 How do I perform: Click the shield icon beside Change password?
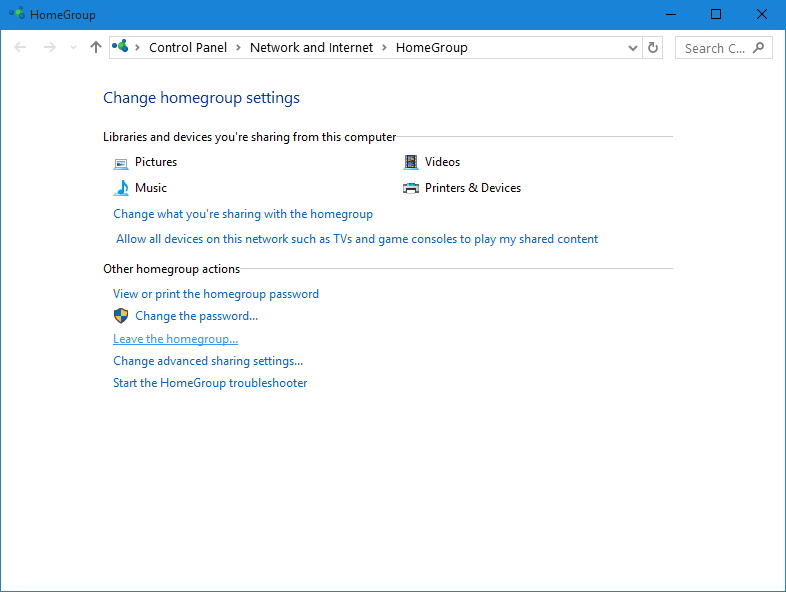[x=121, y=316]
